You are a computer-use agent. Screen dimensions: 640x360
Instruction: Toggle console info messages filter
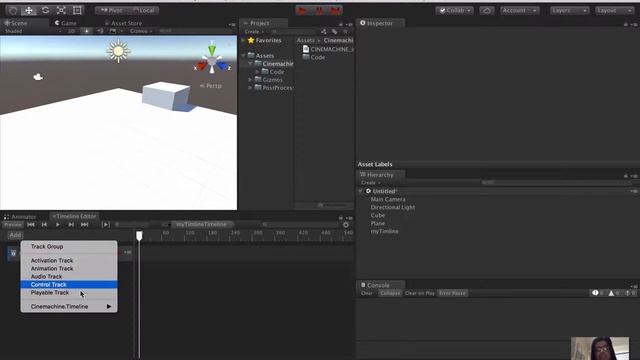tap(598, 293)
